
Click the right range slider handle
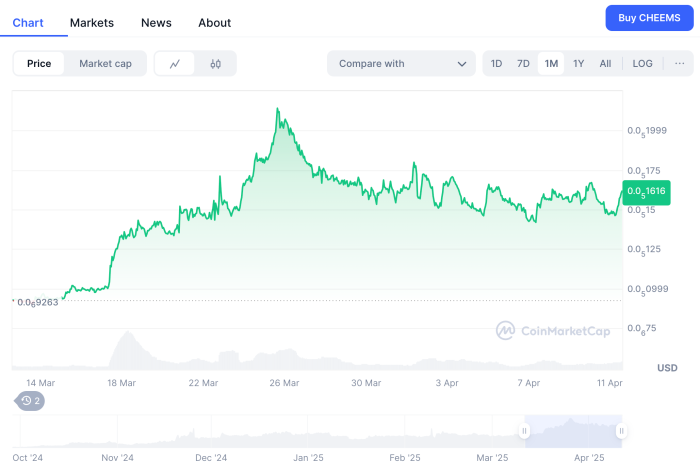tap(621, 431)
